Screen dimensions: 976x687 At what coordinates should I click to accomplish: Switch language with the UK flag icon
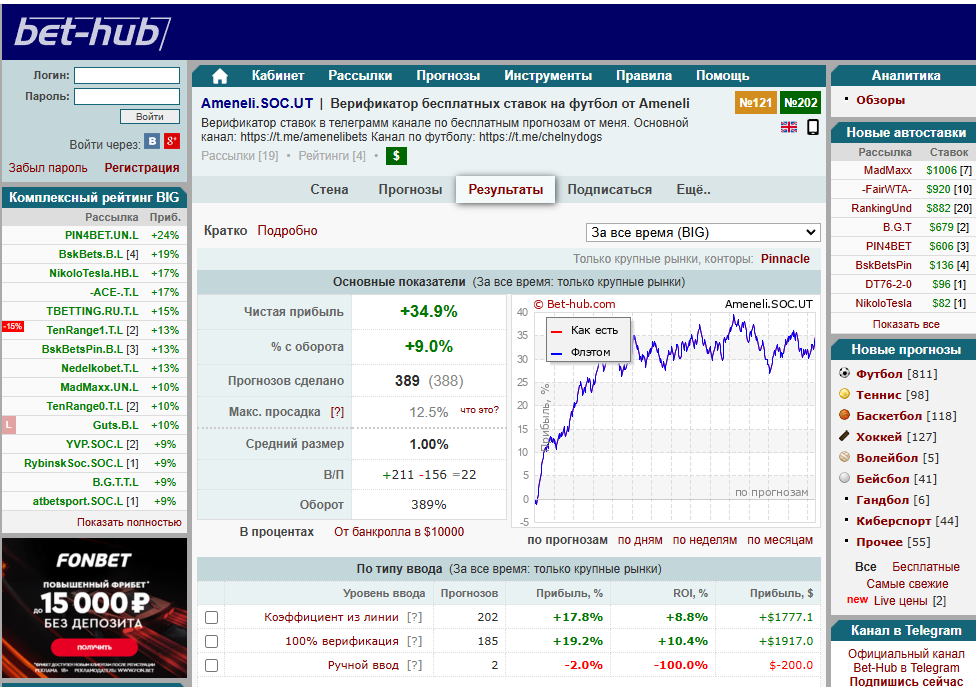(789, 127)
